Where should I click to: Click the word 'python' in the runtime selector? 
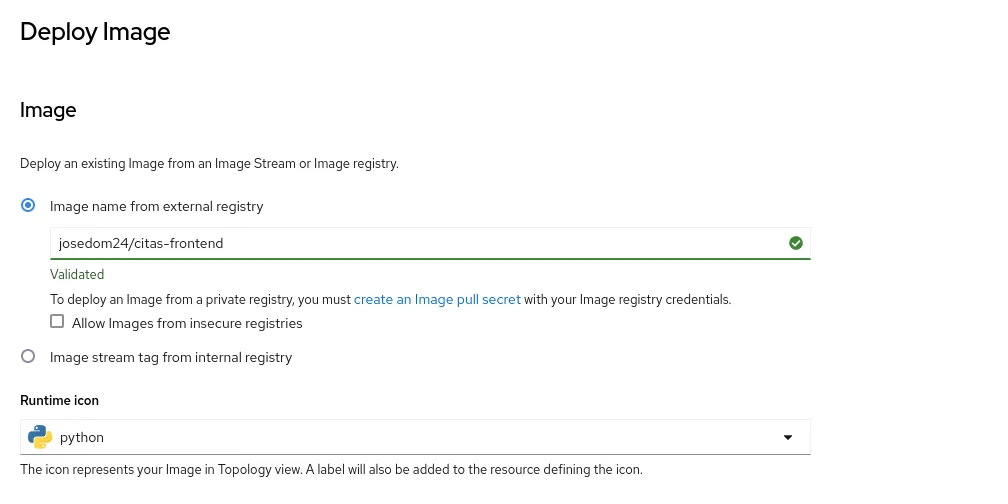(82, 437)
